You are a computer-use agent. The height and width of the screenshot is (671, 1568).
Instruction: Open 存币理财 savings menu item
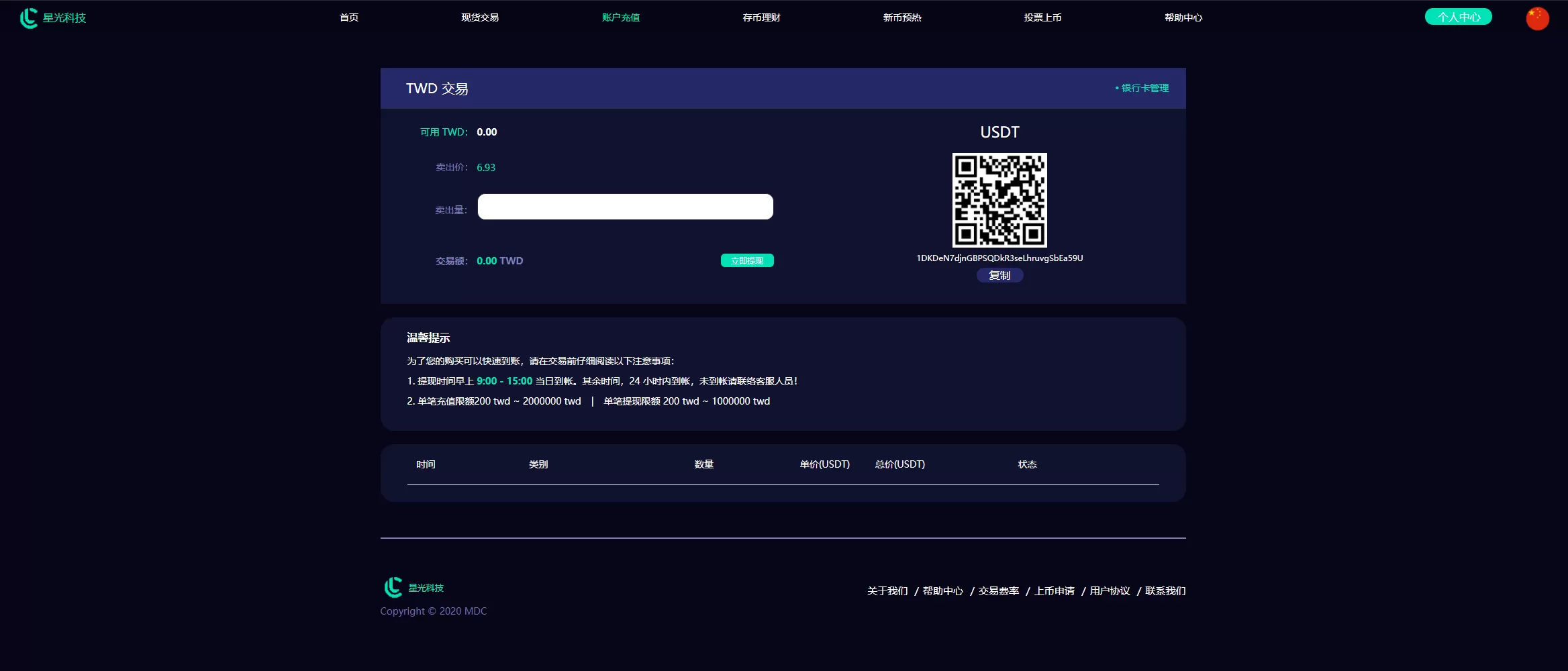pyautogui.click(x=761, y=17)
